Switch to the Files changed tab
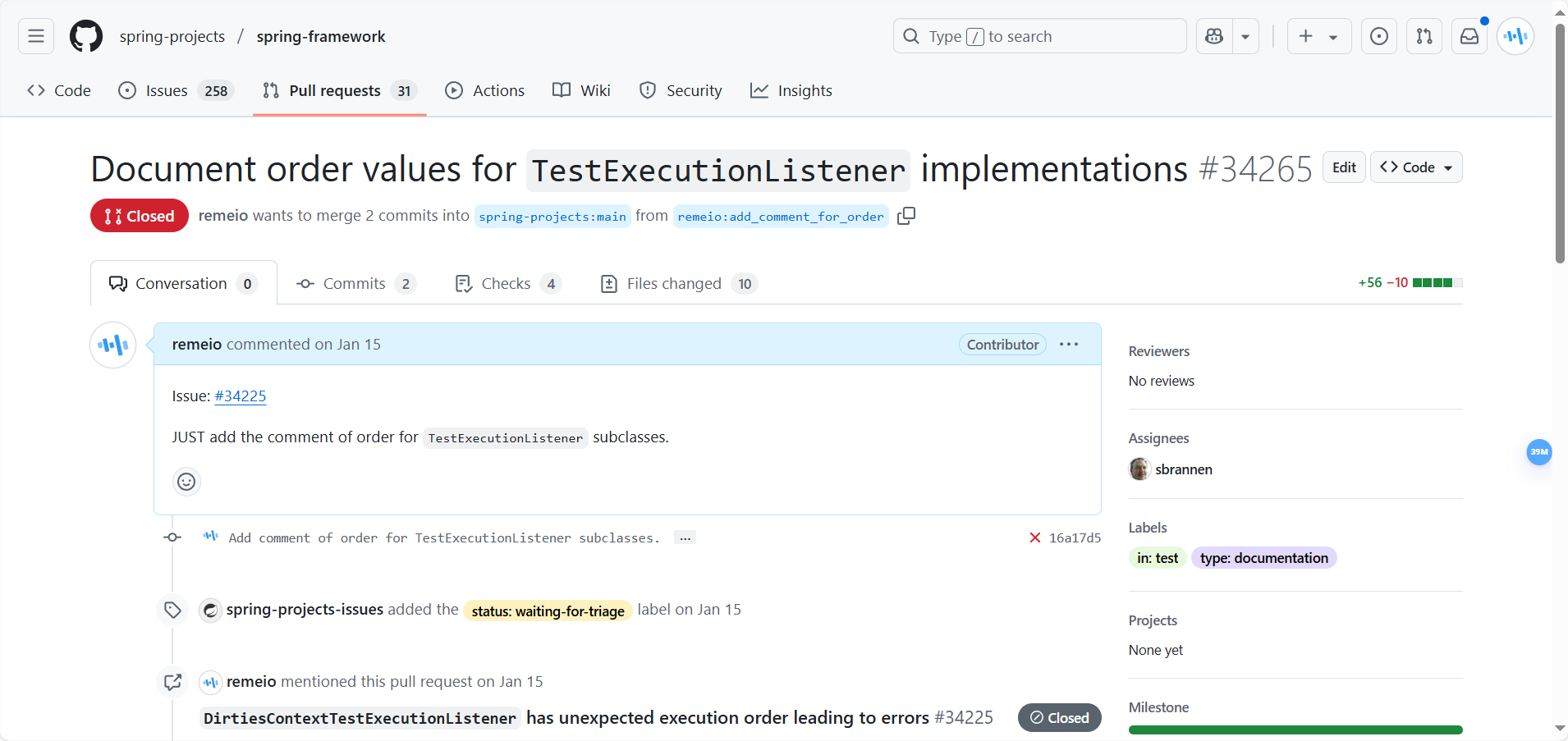Image resolution: width=1568 pixels, height=741 pixels. pos(678,284)
